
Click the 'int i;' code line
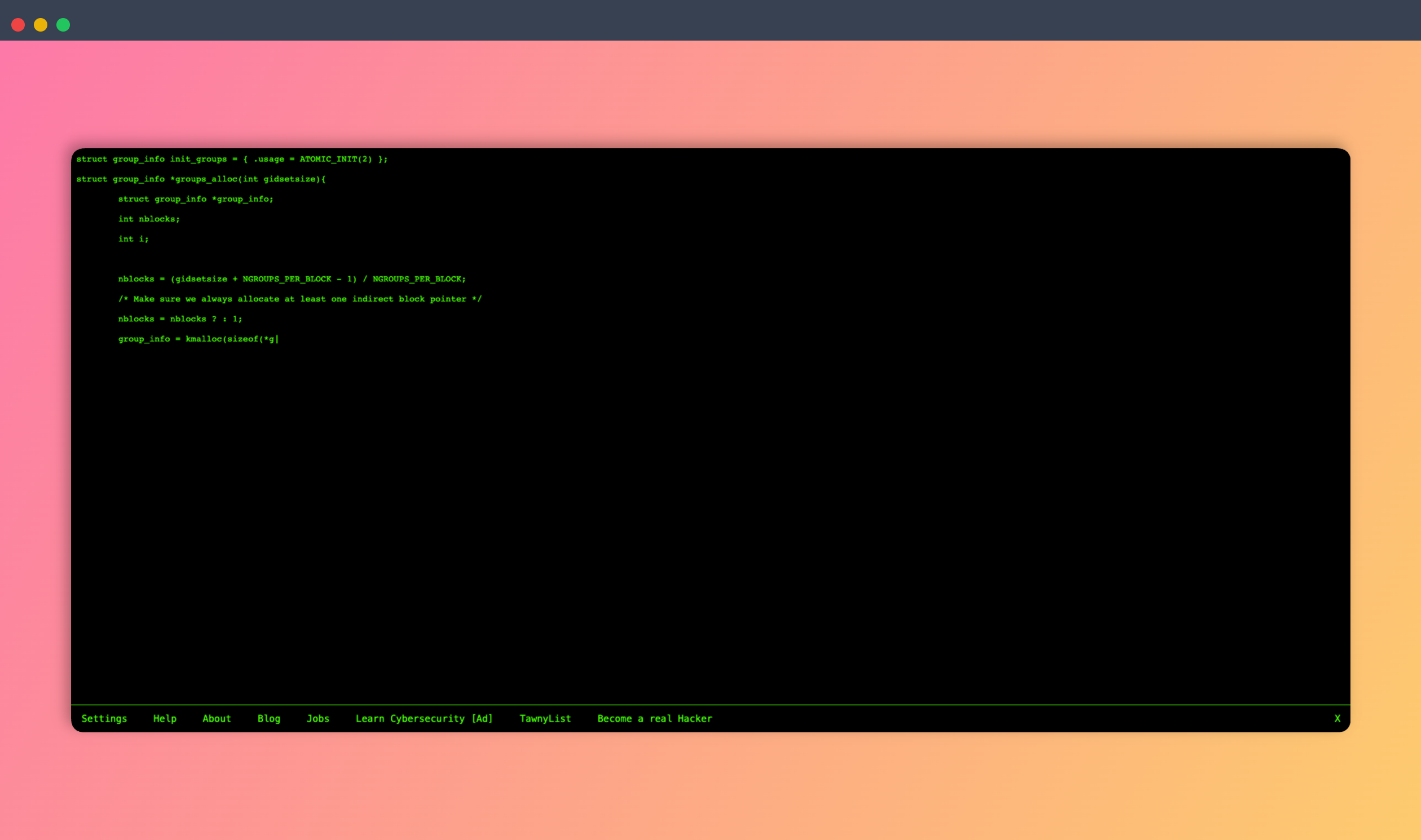pyautogui.click(x=133, y=239)
